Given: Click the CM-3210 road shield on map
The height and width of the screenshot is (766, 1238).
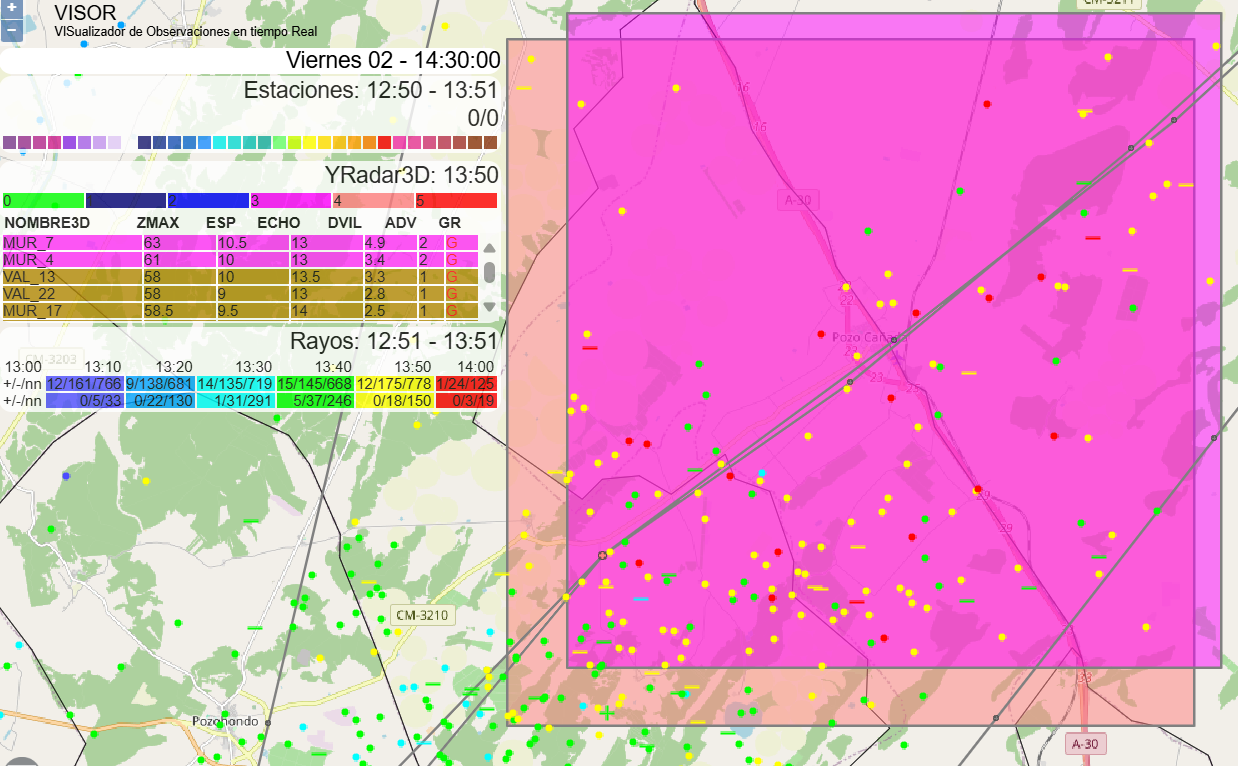Looking at the screenshot, I should tap(422, 615).
